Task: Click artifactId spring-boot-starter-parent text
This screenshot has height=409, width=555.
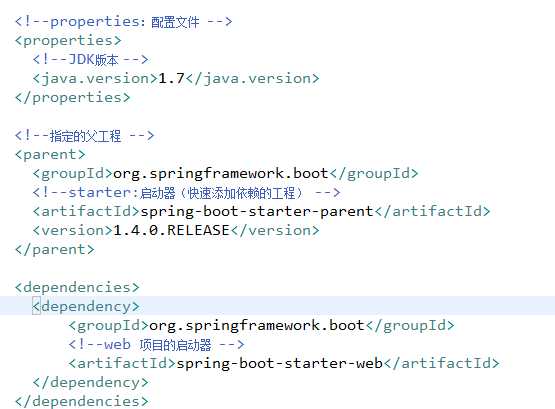Action: (257, 212)
